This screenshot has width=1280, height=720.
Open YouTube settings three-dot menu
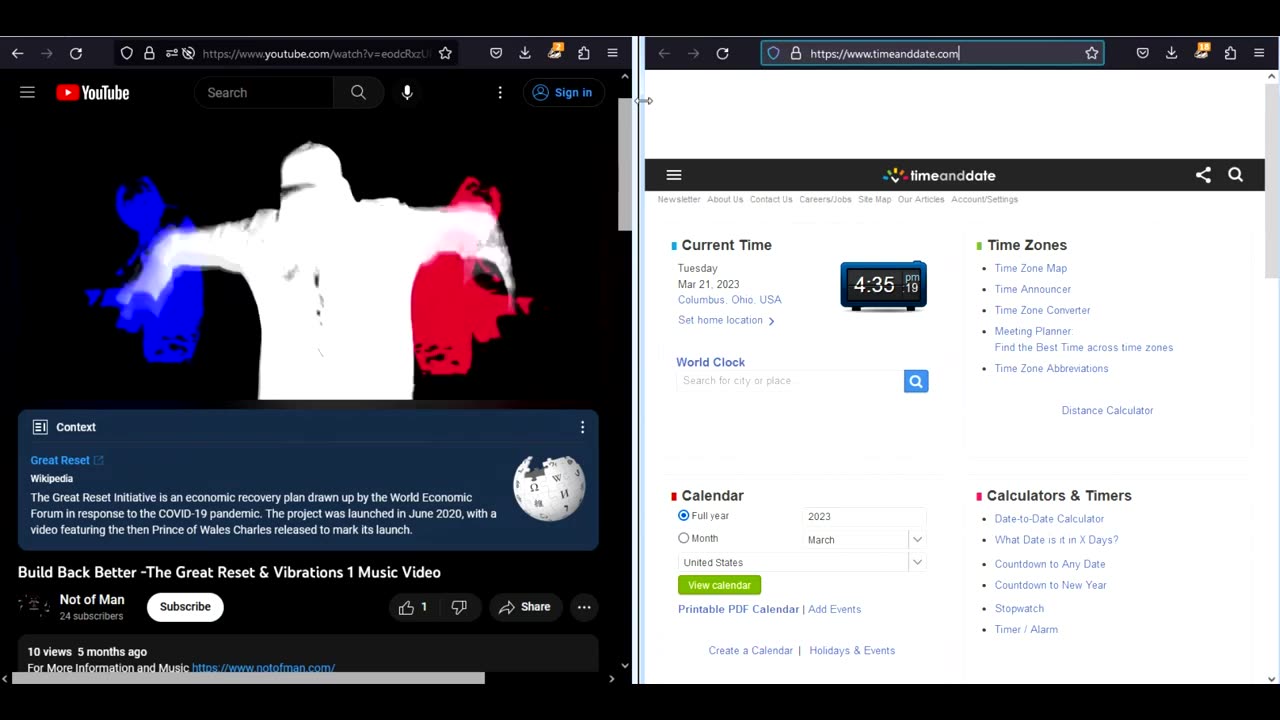(x=500, y=92)
